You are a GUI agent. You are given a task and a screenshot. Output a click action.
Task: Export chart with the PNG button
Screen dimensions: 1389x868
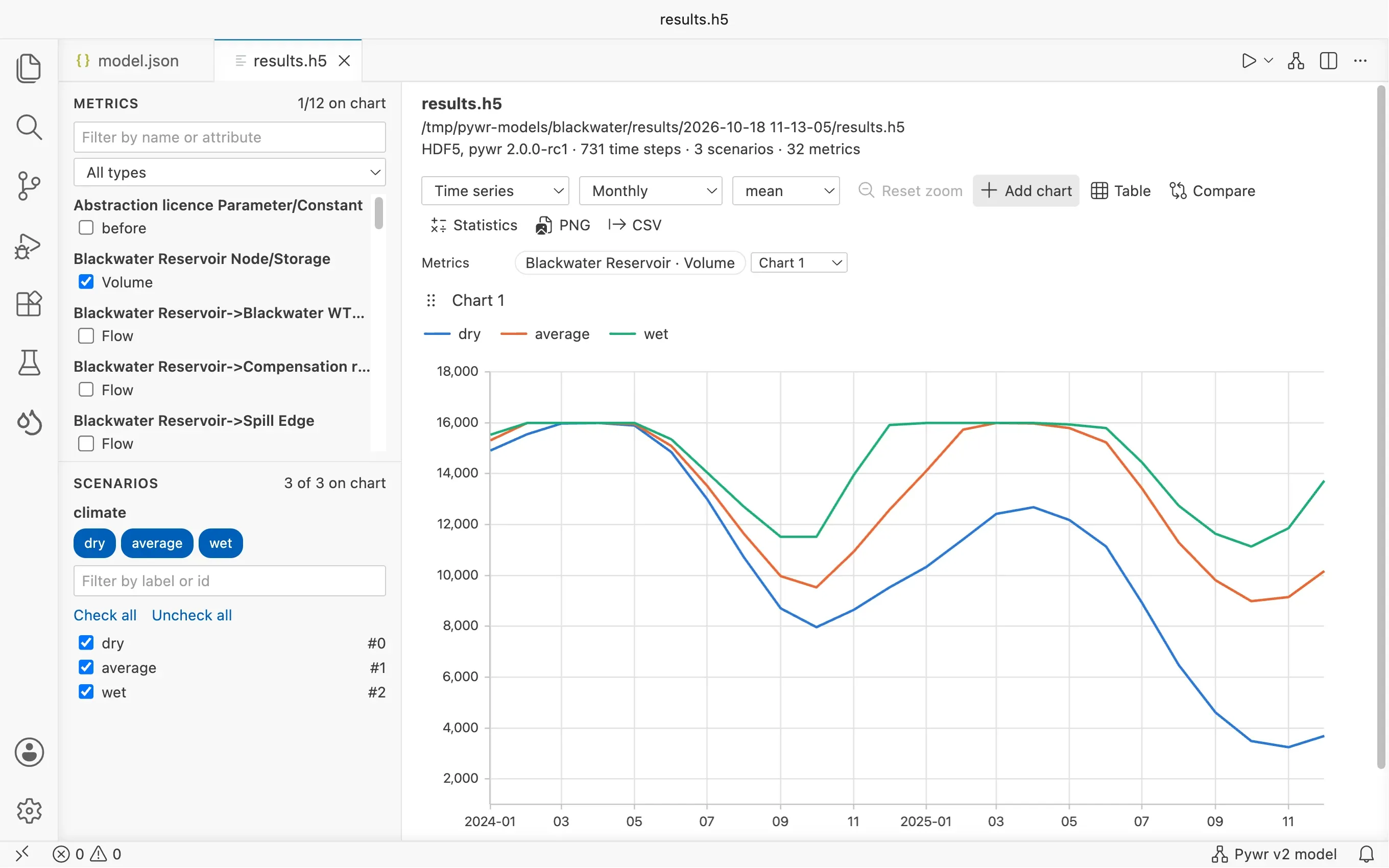pos(563,225)
